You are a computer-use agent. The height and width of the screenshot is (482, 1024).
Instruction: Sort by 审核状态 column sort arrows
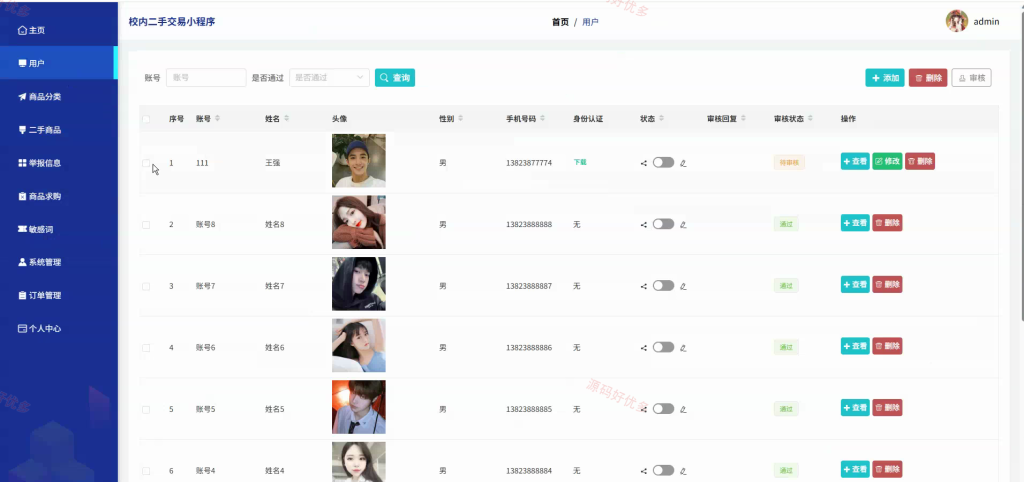point(810,119)
